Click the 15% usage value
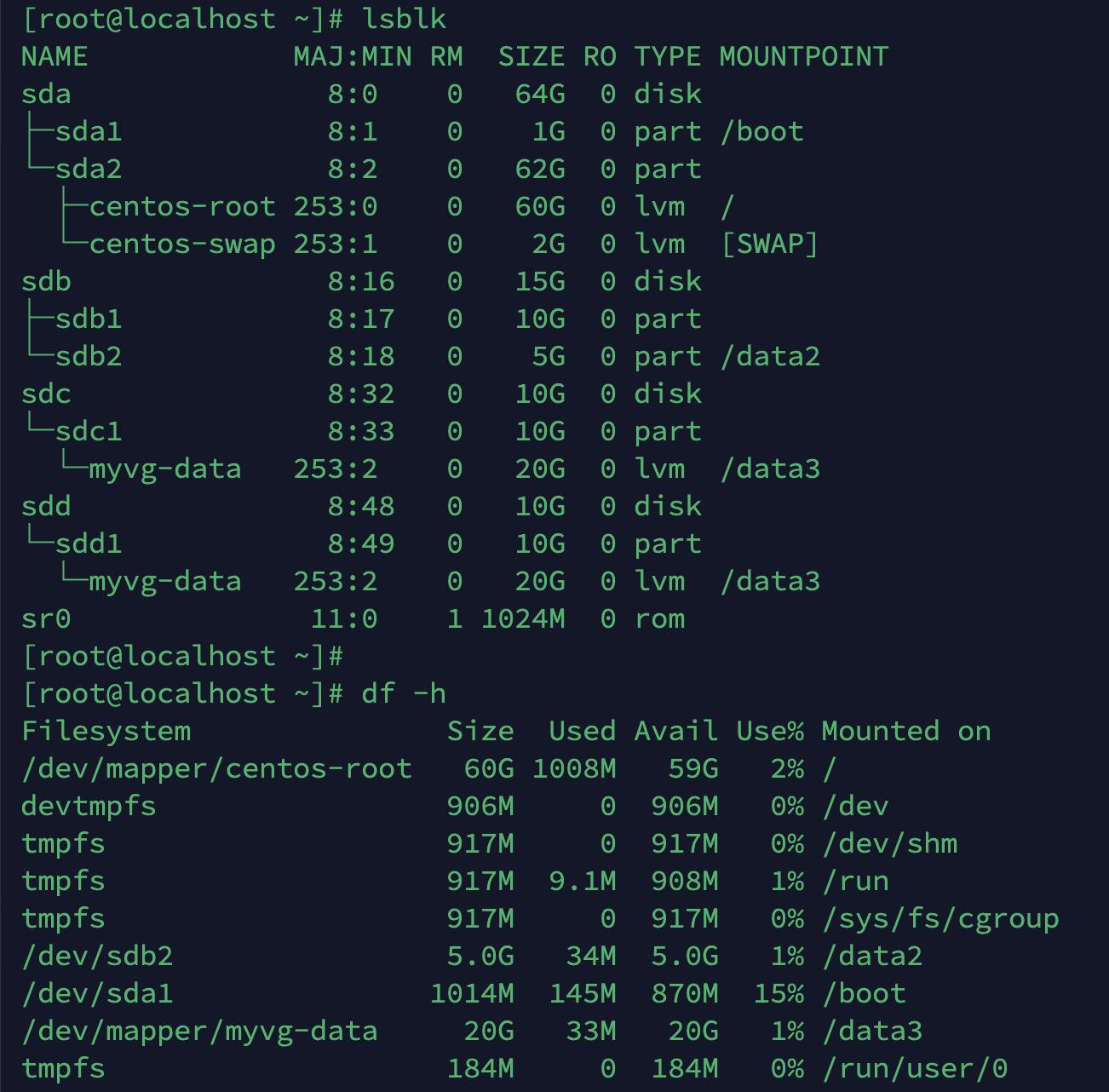1109x1092 pixels. (778, 993)
